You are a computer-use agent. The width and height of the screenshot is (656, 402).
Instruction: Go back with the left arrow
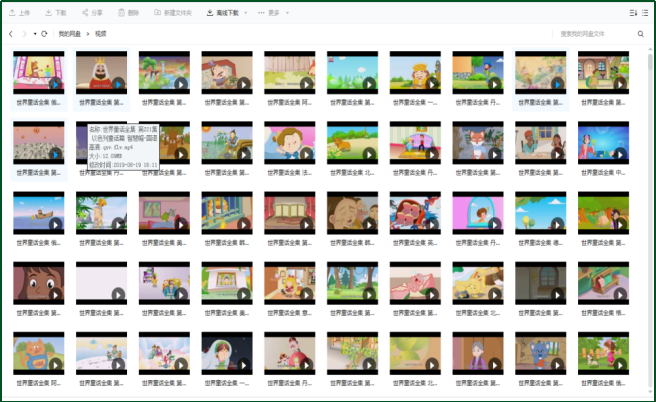pyautogui.click(x=11, y=34)
